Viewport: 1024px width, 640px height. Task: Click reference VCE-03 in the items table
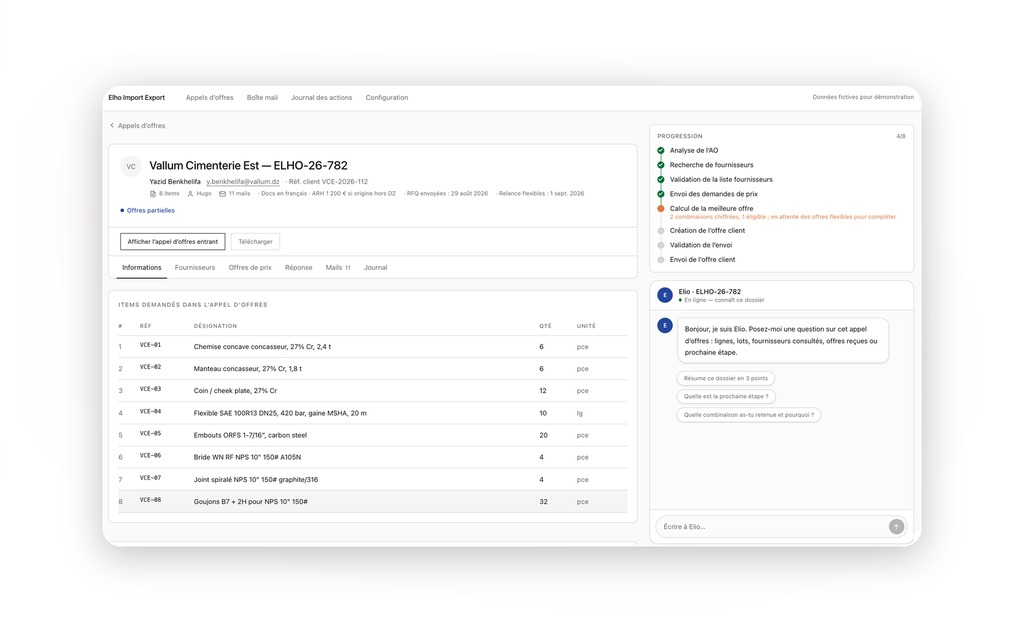coord(150,390)
